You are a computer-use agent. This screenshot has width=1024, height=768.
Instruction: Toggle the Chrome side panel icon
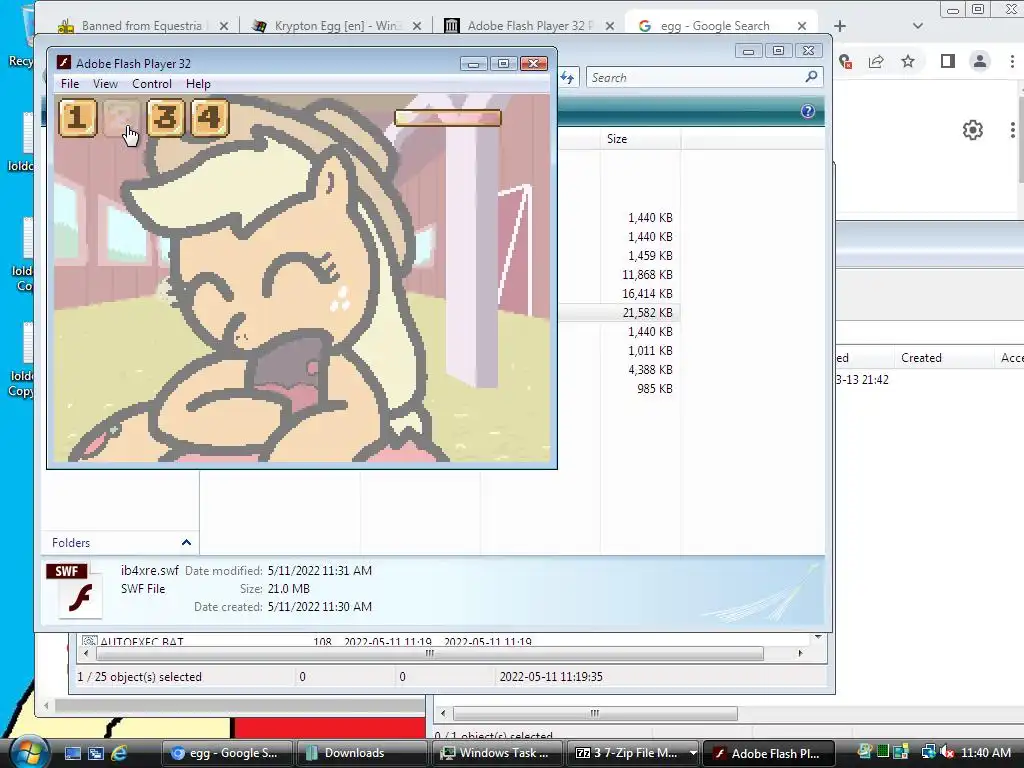948,61
